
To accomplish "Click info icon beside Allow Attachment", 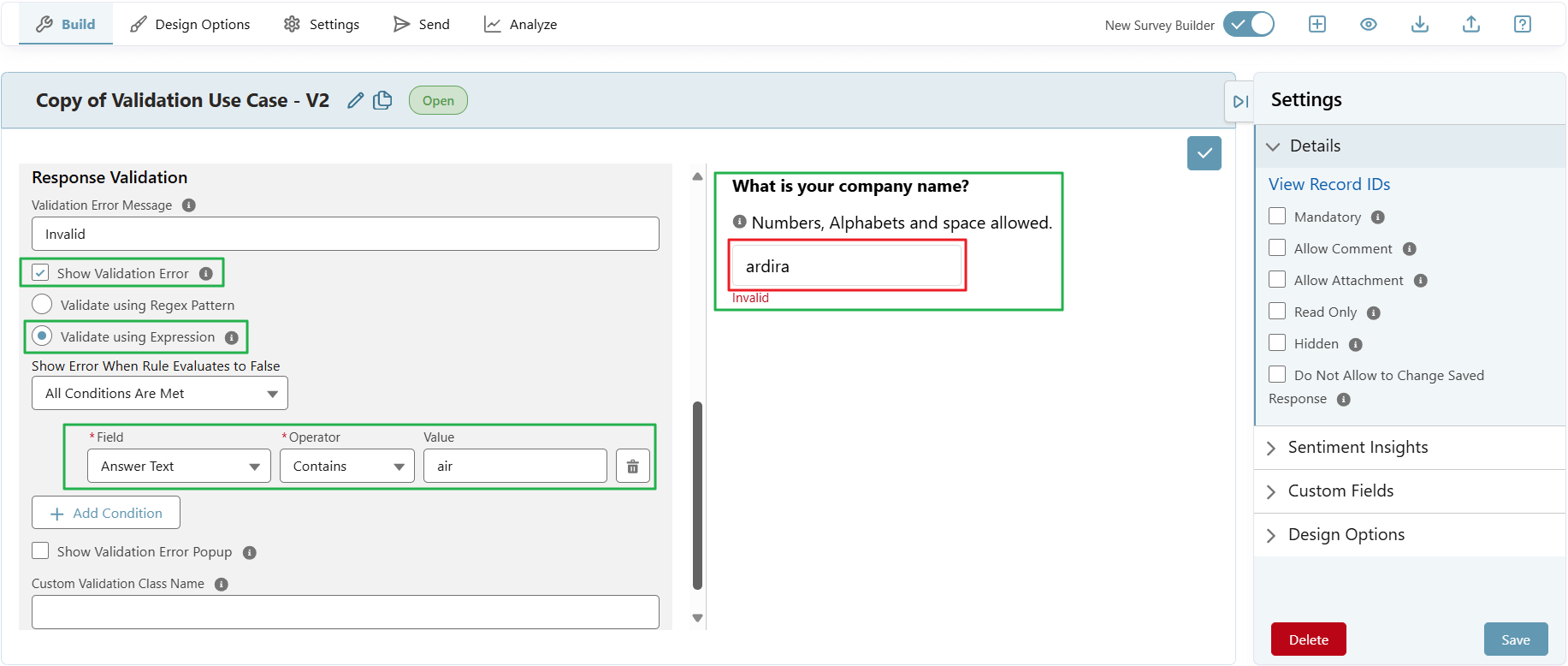I will click(1421, 281).
